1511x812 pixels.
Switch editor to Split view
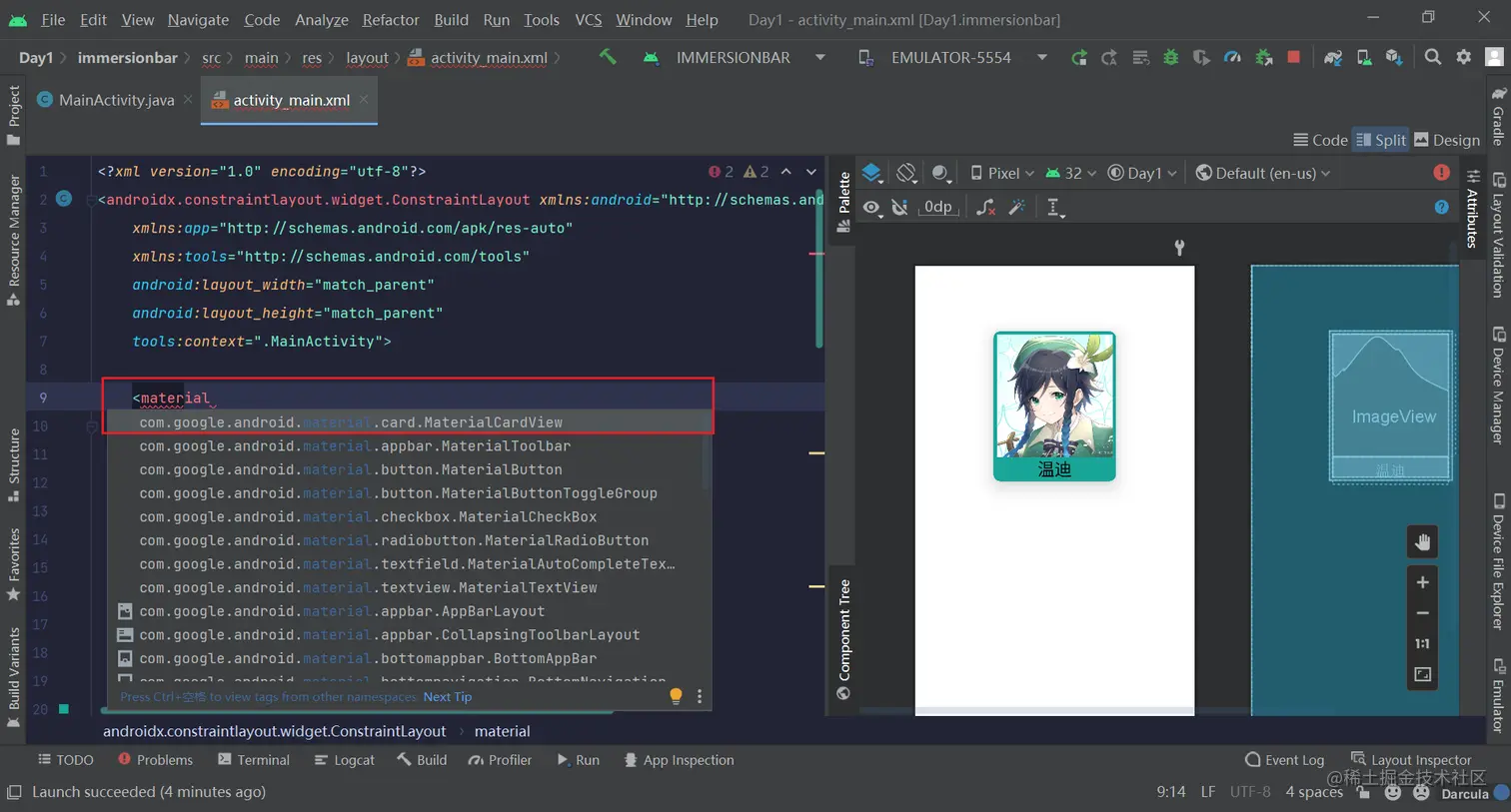pyautogui.click(x=1380, y=140)
